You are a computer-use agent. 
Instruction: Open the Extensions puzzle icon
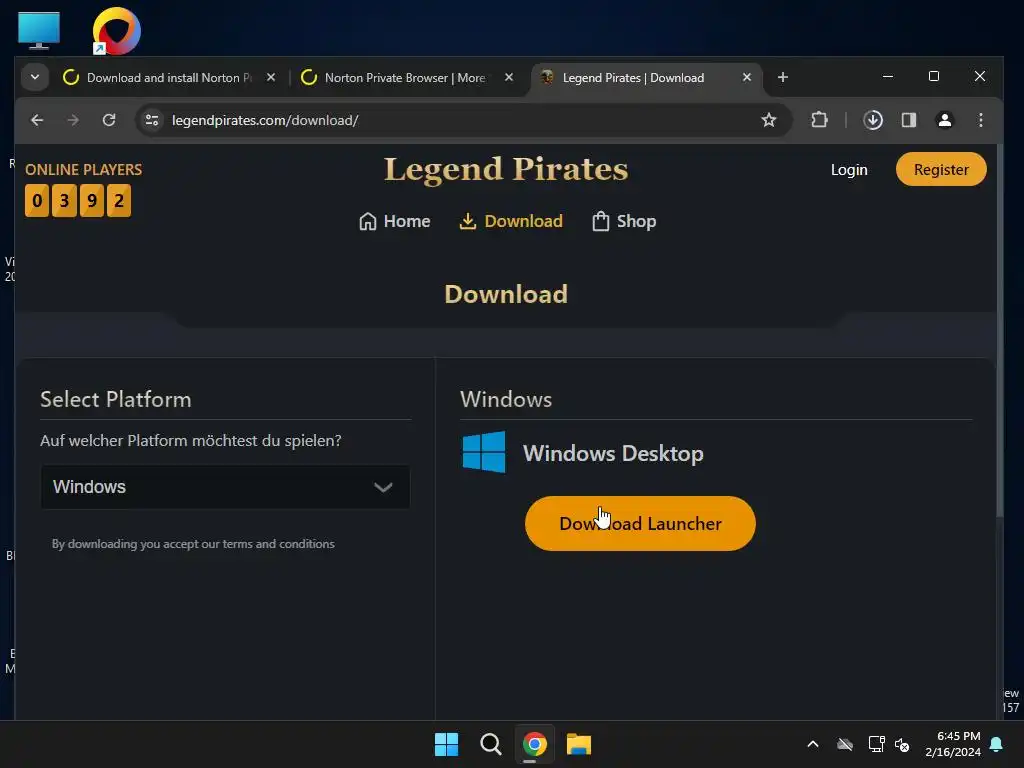pyautogui.click(x=819, y=120)
